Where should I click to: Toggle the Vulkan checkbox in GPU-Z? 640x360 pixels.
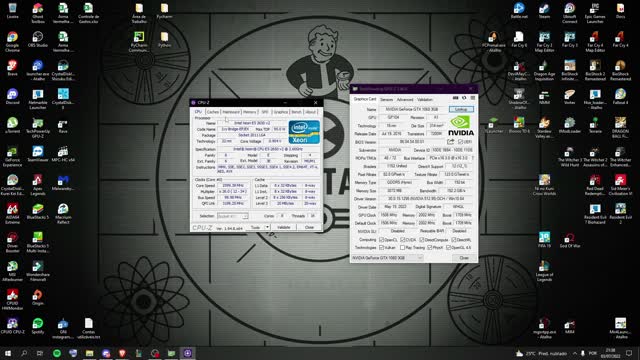coord(382,248)
